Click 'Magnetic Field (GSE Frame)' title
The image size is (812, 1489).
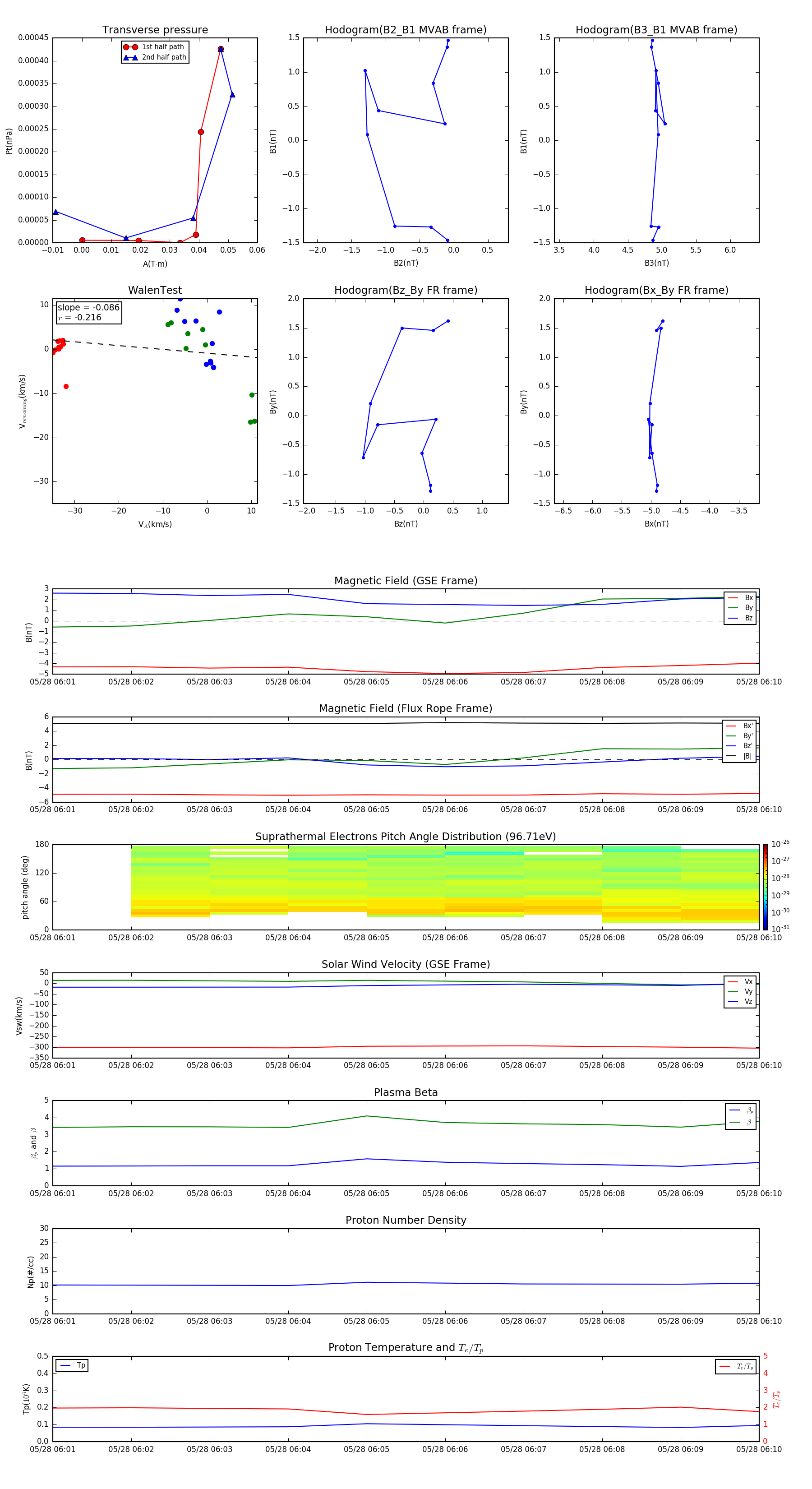[x=406, y=581]
